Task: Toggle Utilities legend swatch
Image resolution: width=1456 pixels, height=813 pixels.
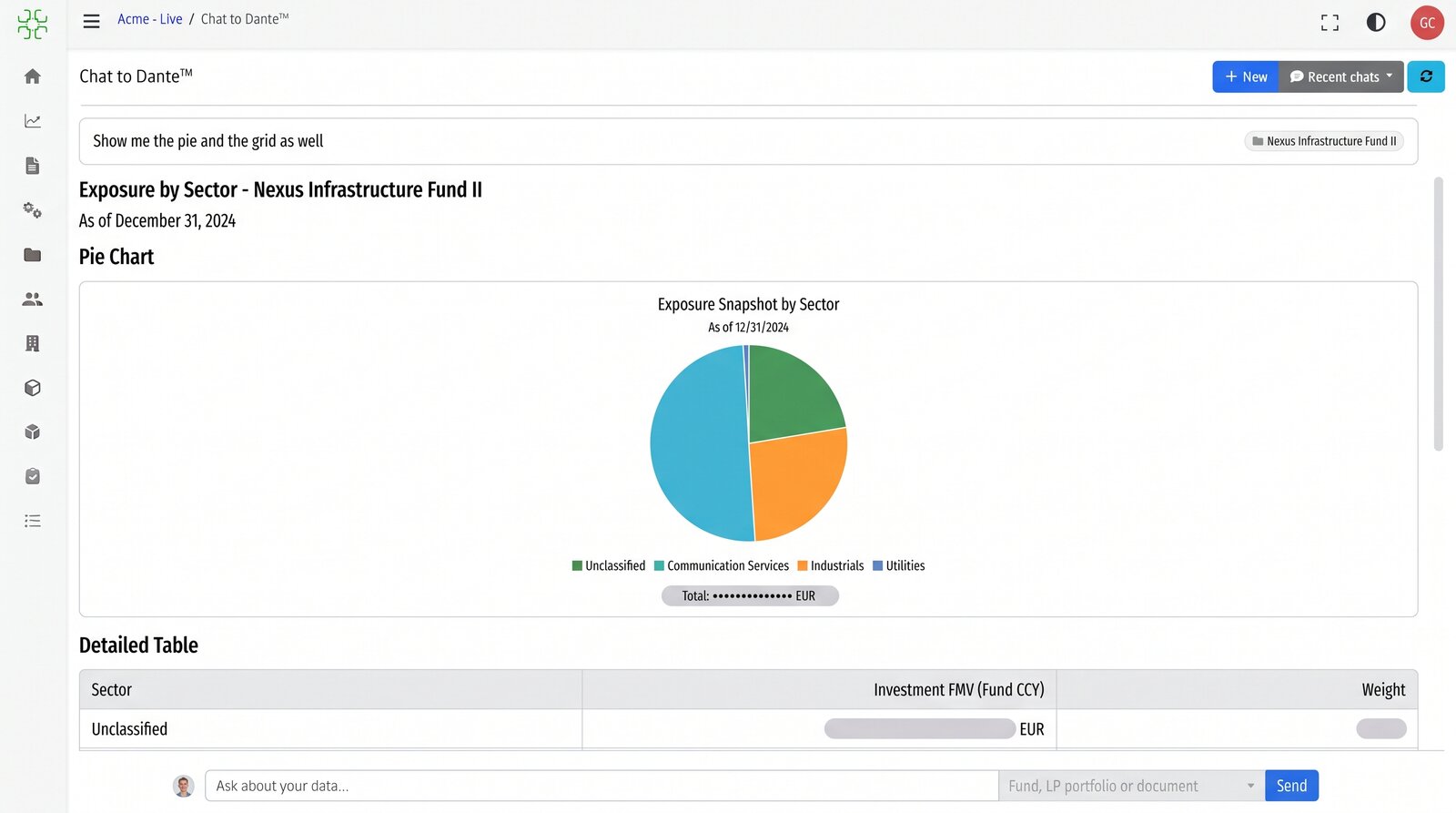Action: point(878,565)
